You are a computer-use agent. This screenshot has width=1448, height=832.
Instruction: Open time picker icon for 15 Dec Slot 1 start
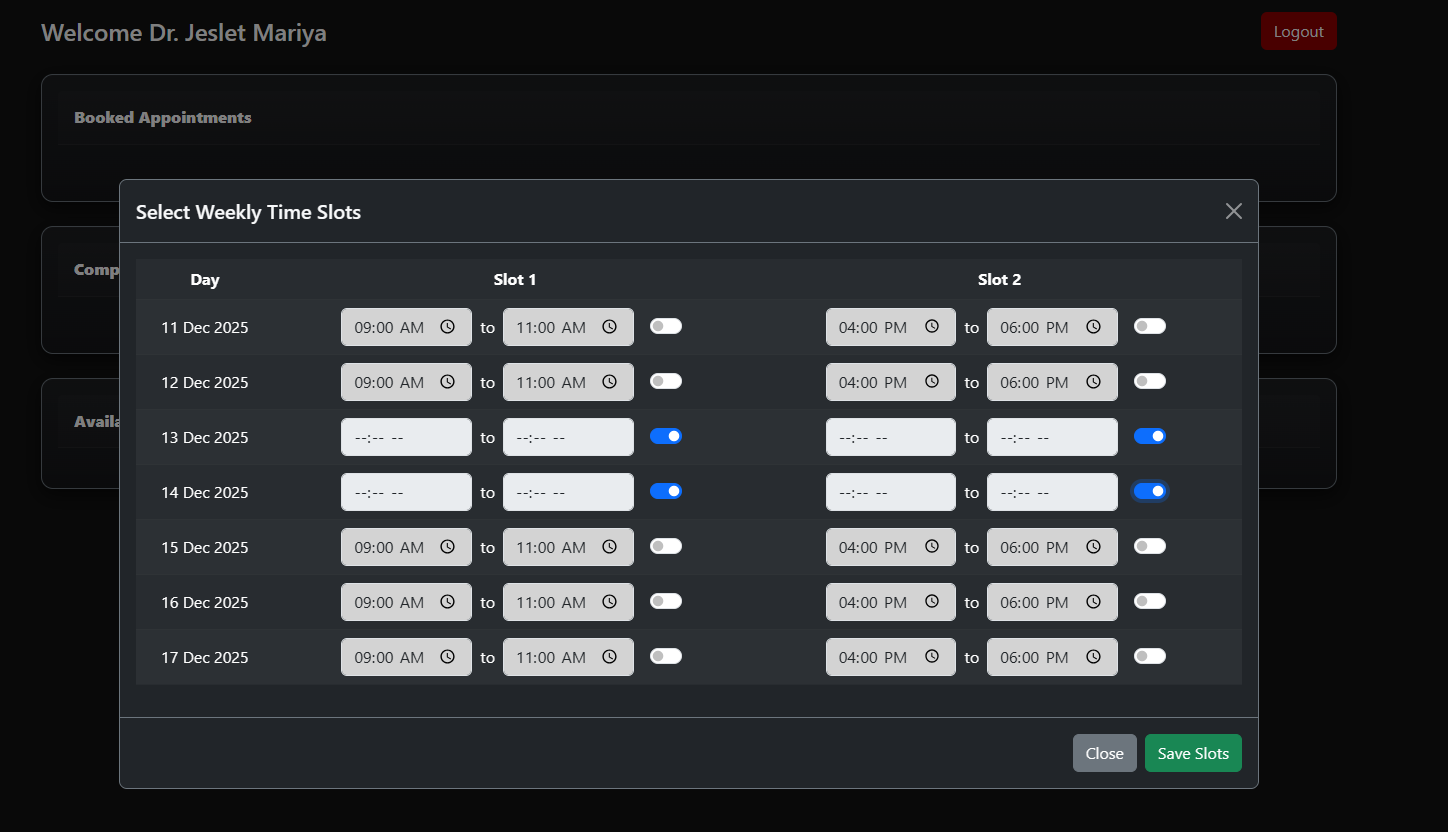point(448,547)
